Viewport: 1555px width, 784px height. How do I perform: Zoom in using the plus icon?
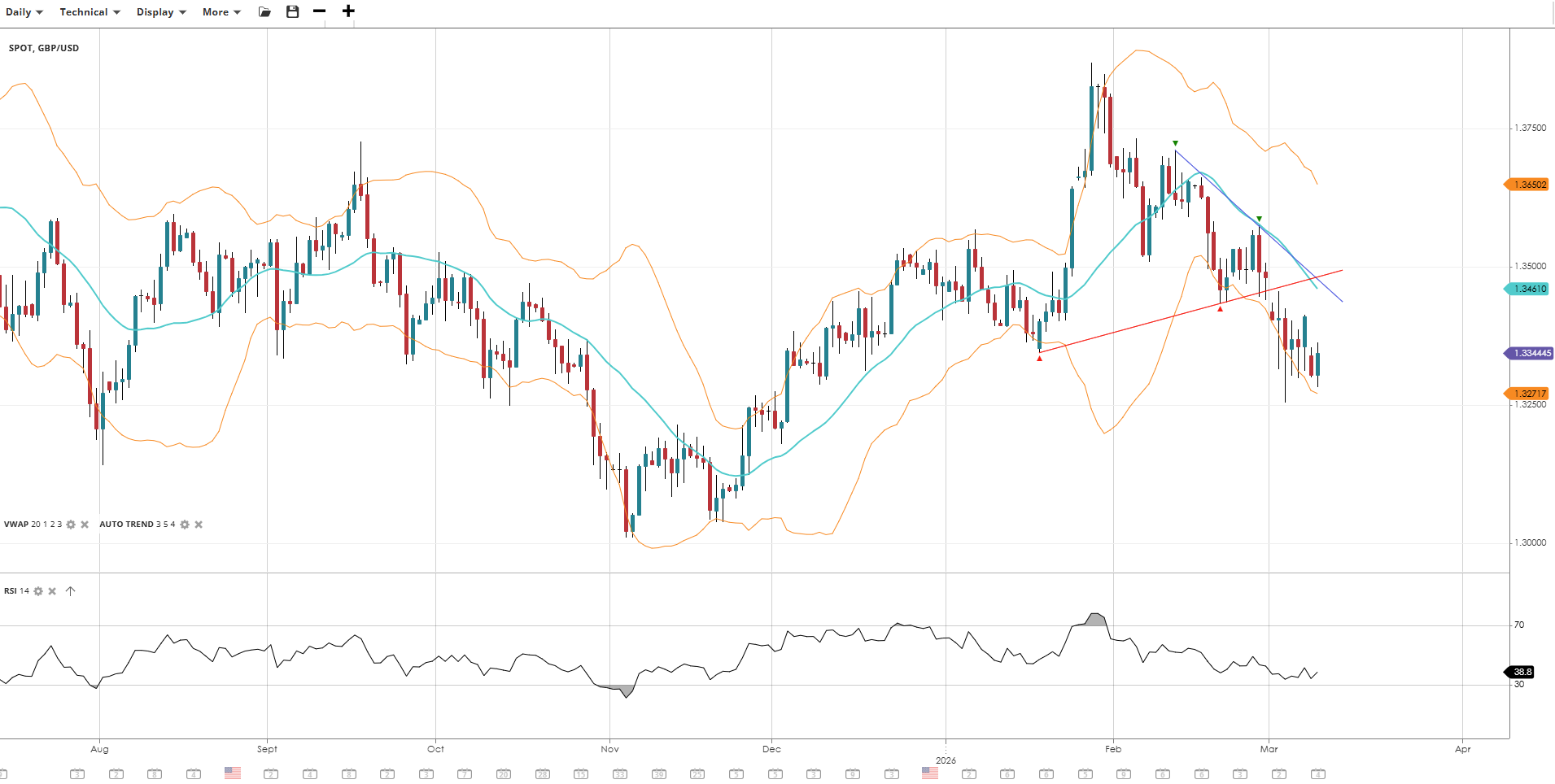coord(348,11)
